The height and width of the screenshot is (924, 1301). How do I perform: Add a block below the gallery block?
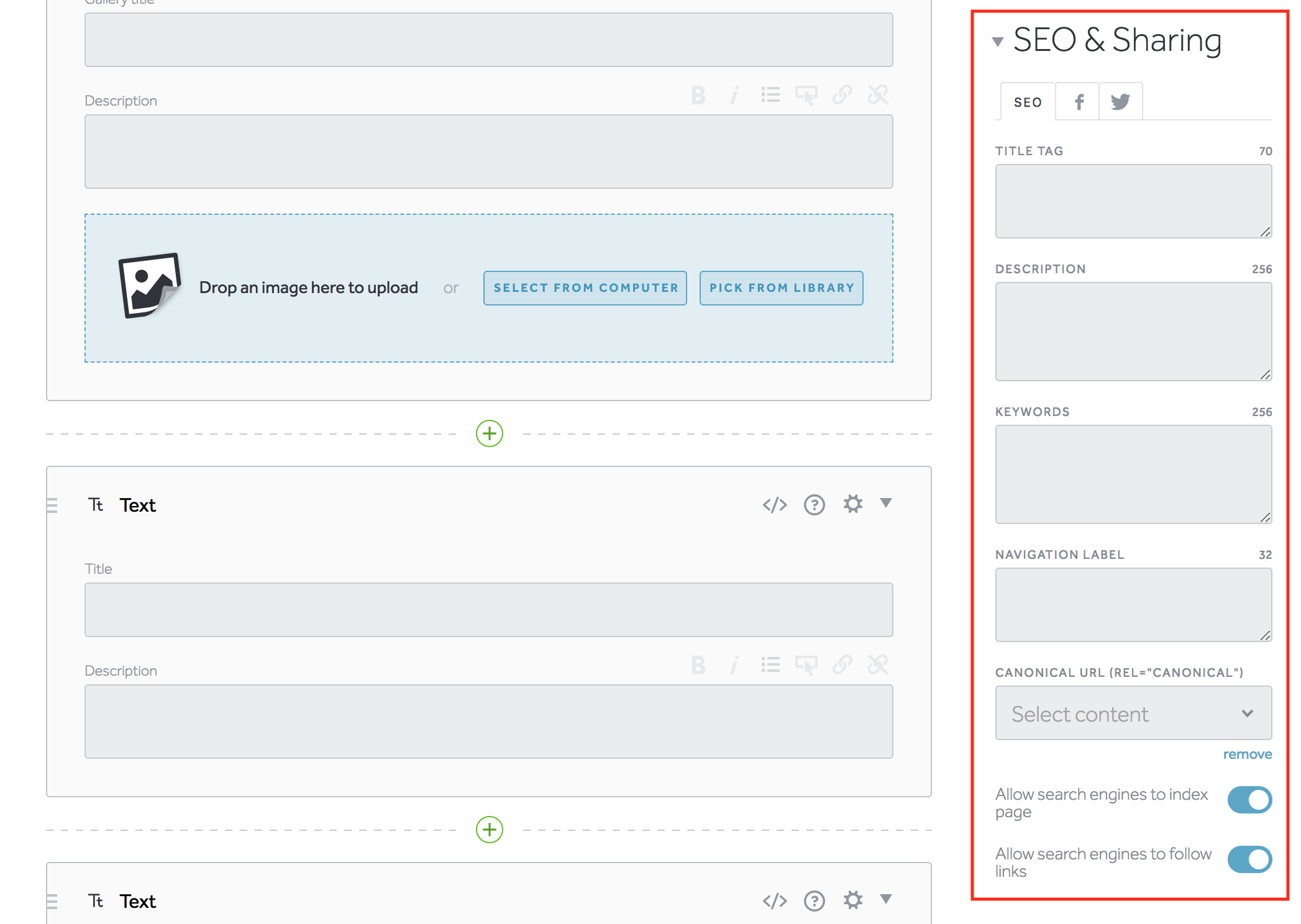pyautogui.click(x=490, y=433)
